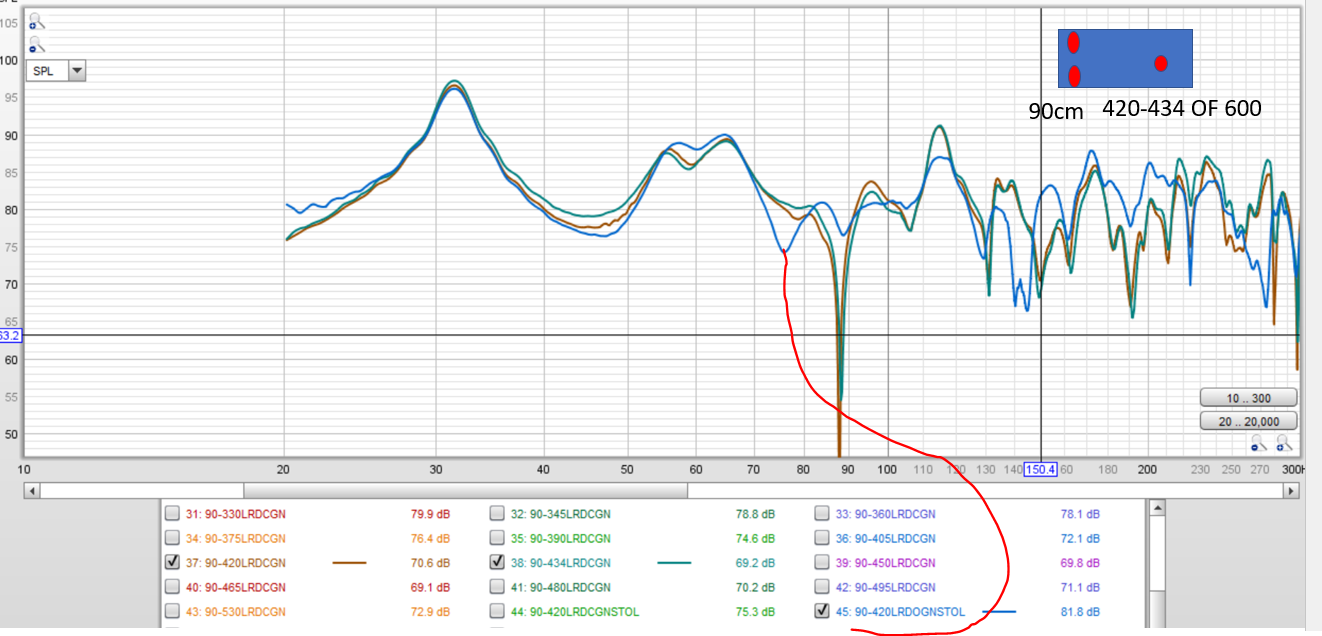Click the label 39: 90-450LRDCGN

(886, 563)
